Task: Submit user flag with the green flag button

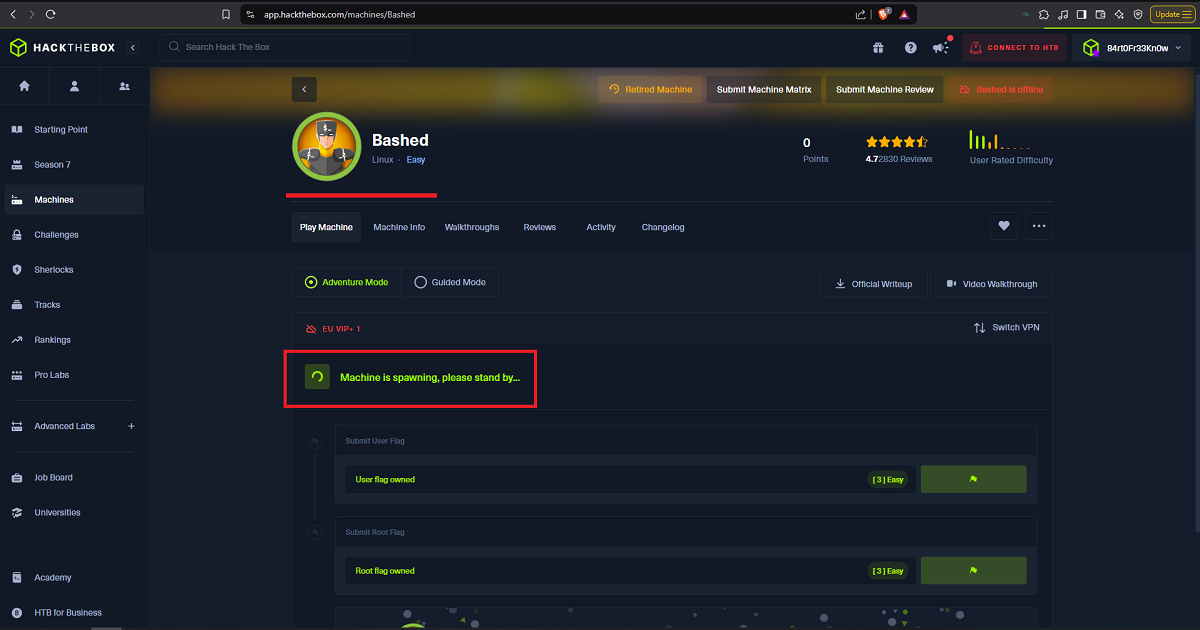Action: click(973, 479)
